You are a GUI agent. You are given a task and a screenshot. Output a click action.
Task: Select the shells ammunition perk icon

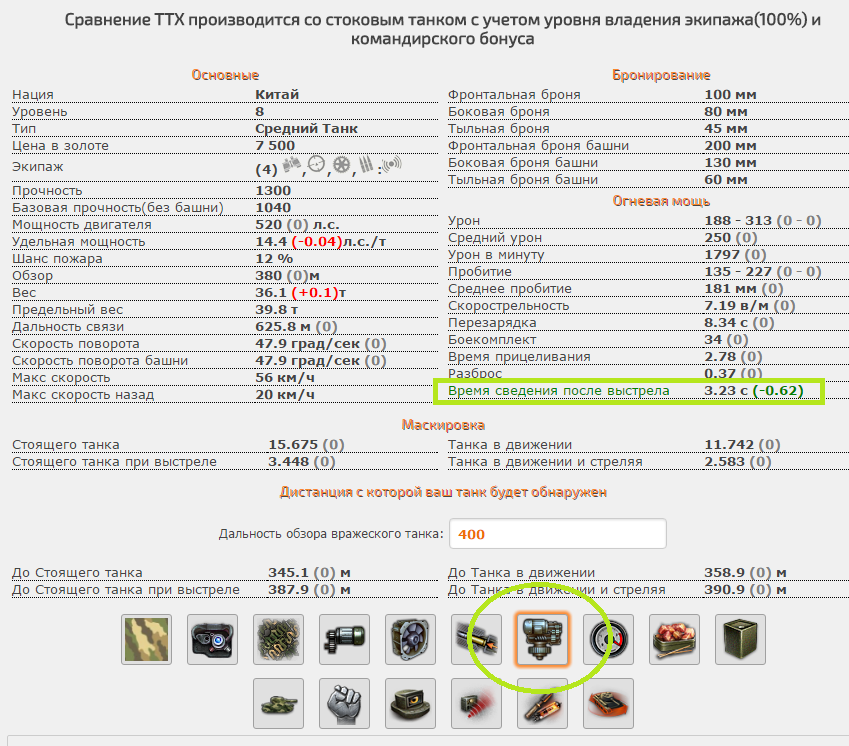543,703
